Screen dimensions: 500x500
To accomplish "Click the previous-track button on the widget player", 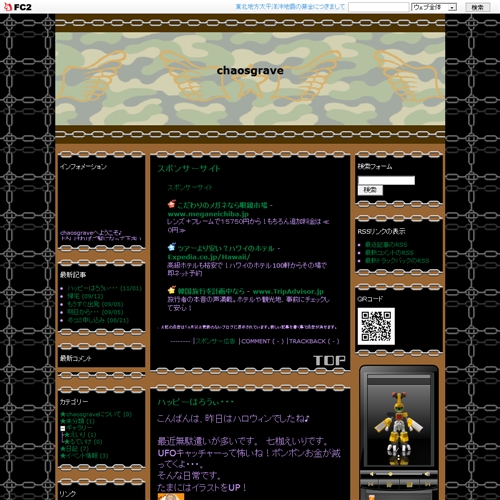I will (x=371, y=484).
